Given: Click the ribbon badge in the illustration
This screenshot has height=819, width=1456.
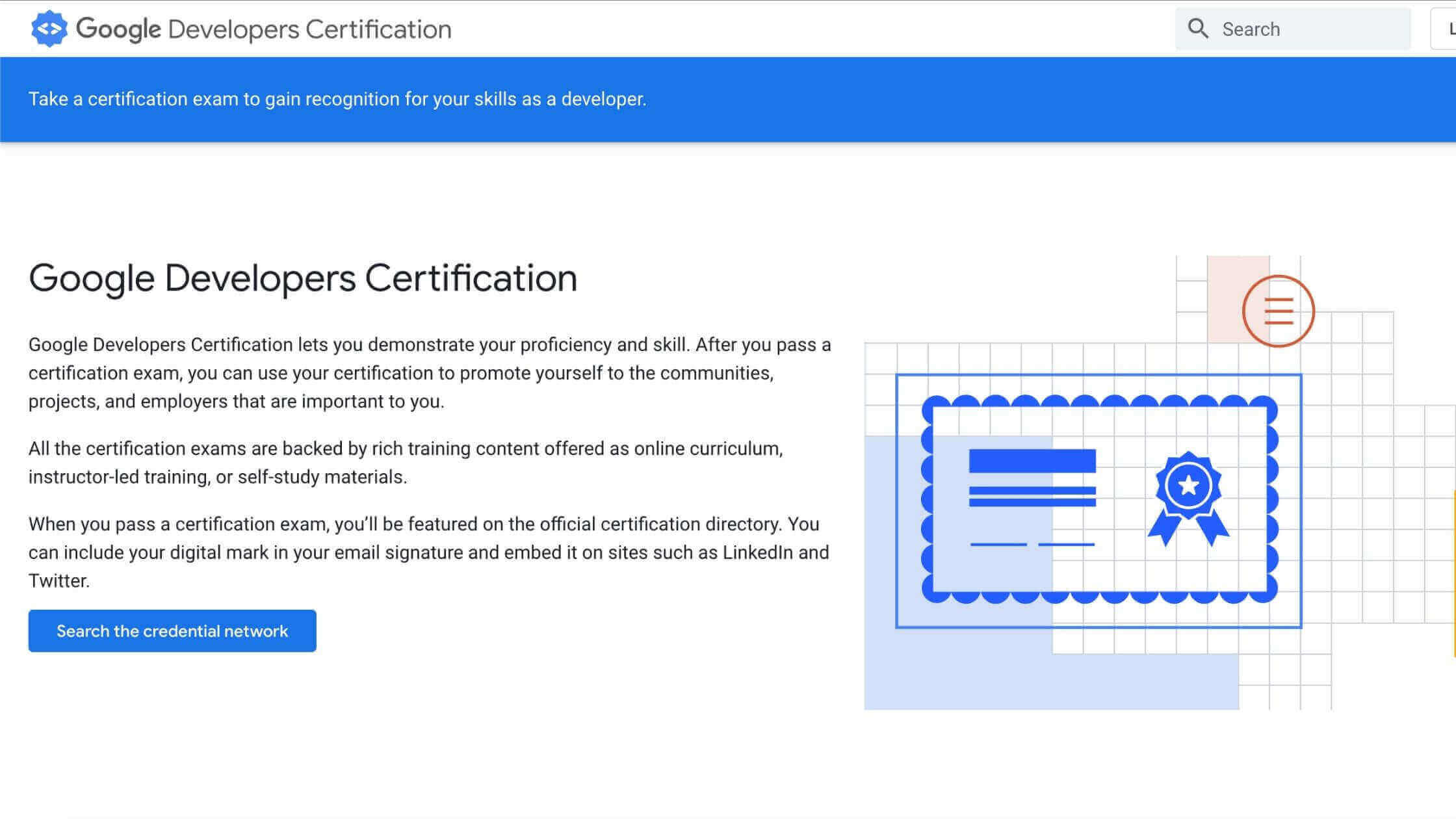Looking at the screenshot, I should coord(1188,499).
